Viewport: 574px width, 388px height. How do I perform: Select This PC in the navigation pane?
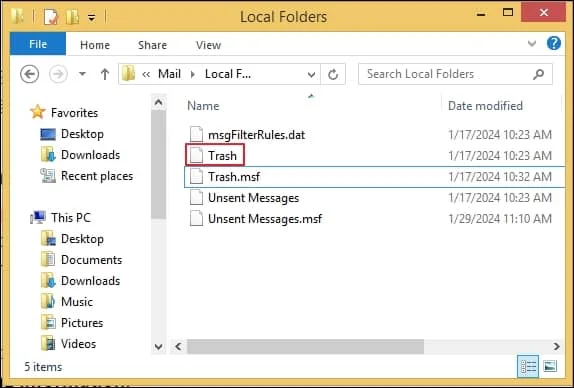point(71,218)
